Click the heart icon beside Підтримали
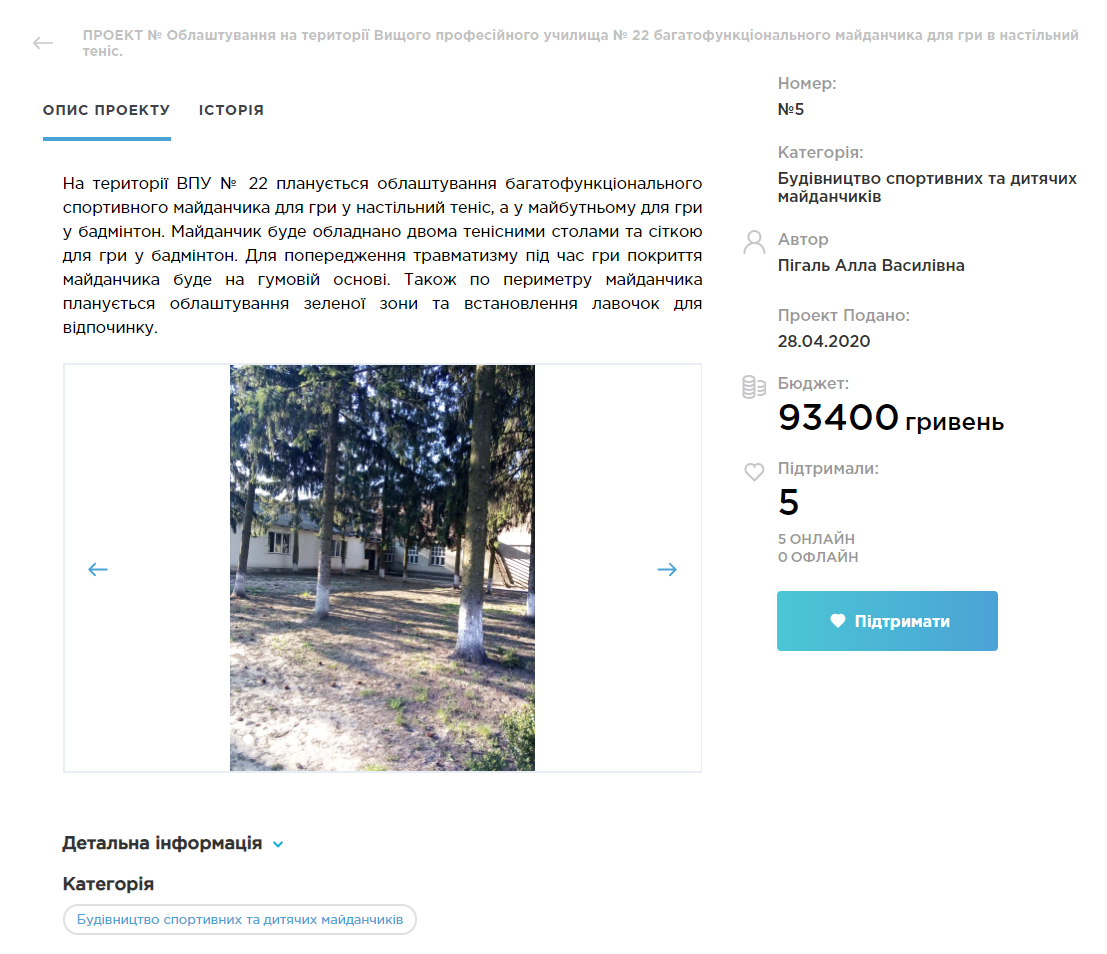 754,472
